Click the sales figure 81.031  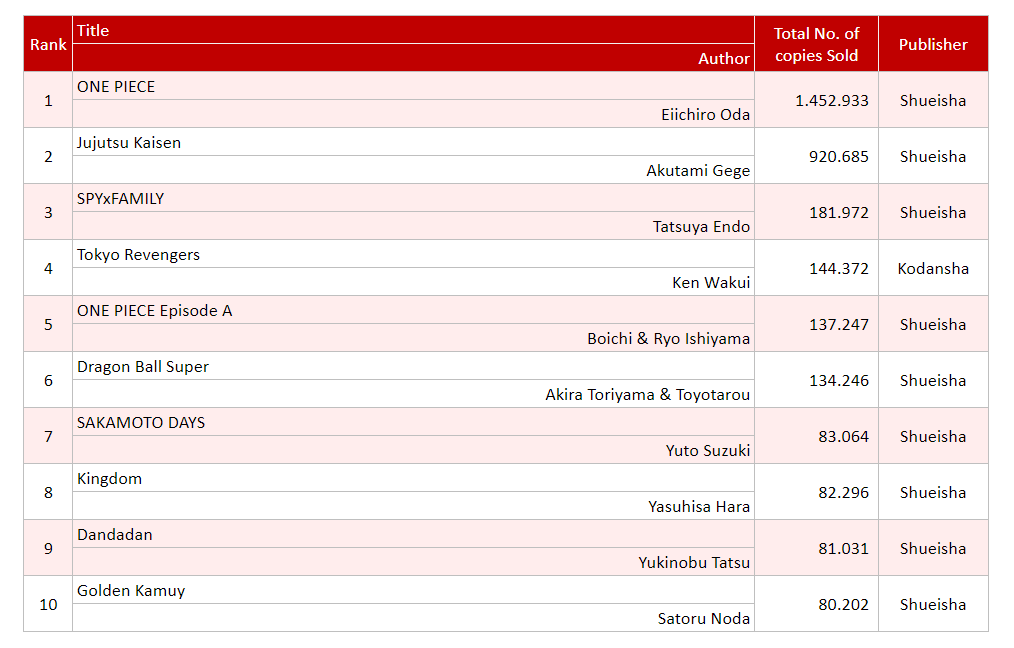coord(843,548)
